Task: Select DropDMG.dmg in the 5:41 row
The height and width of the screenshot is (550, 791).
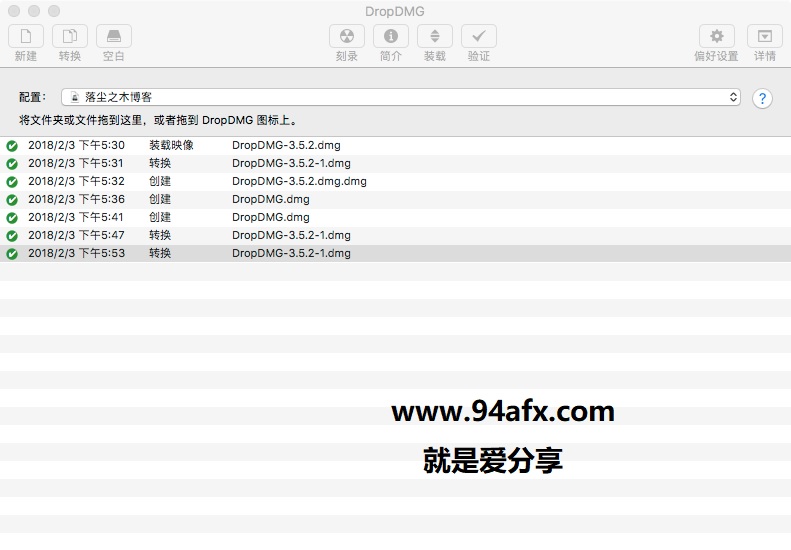Action: tap(271, 217)
